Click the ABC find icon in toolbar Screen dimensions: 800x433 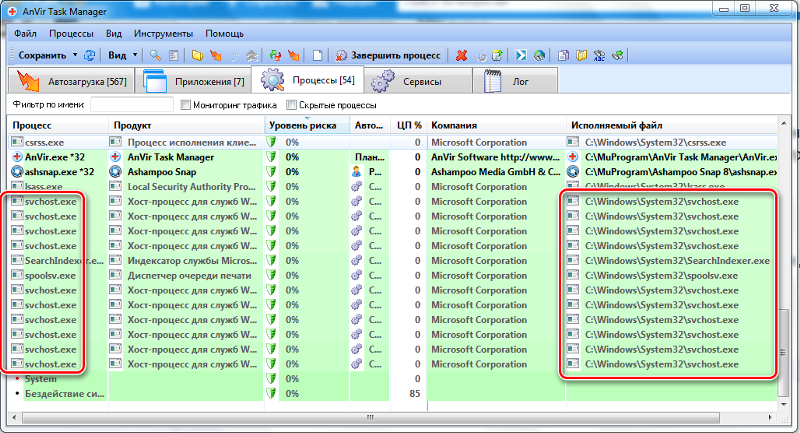tap(599, 55)
